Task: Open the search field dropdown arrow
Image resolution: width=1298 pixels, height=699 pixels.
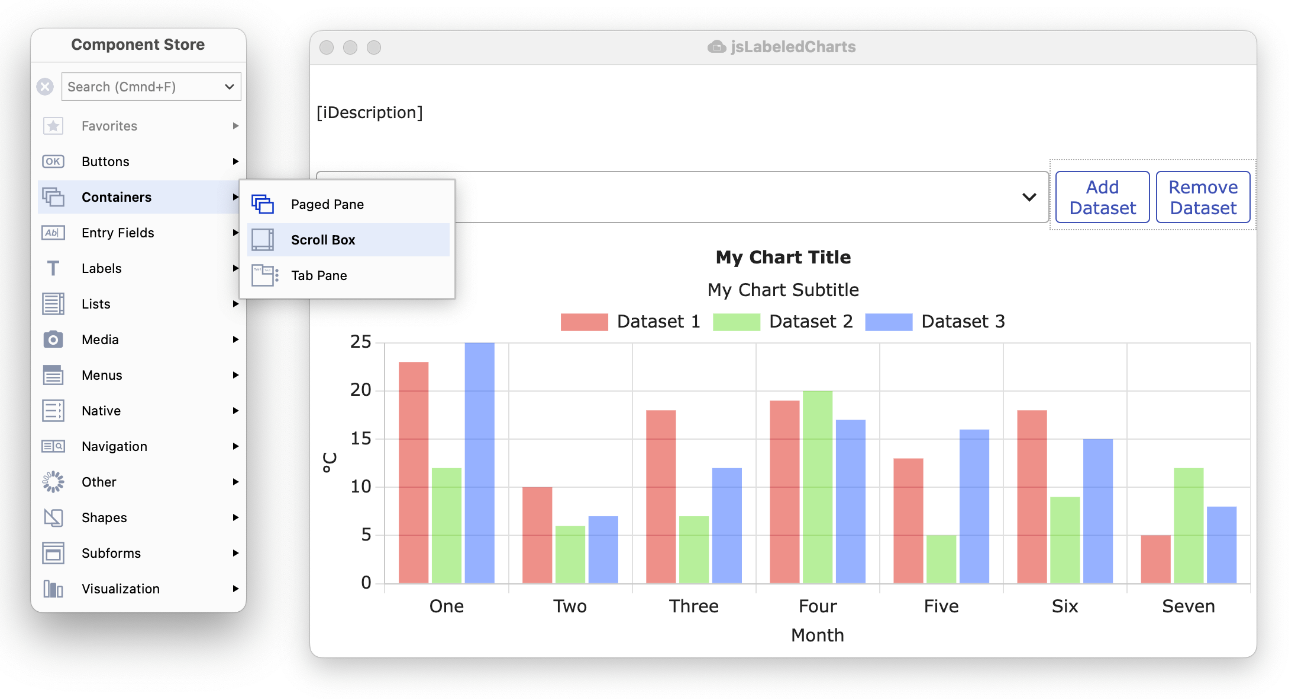Action: click(x=230, y=87)
